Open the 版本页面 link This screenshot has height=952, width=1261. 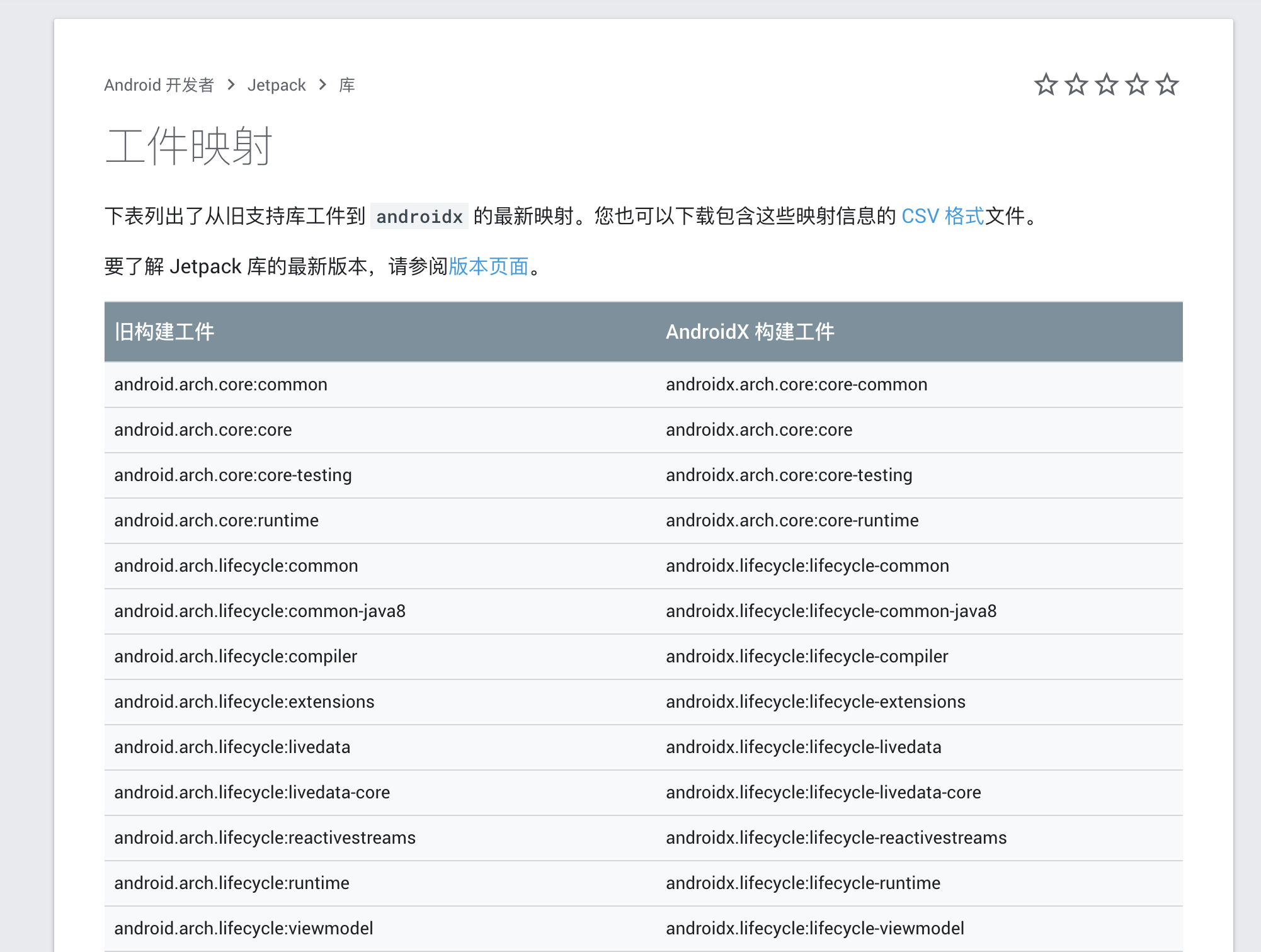click(488, 266)
